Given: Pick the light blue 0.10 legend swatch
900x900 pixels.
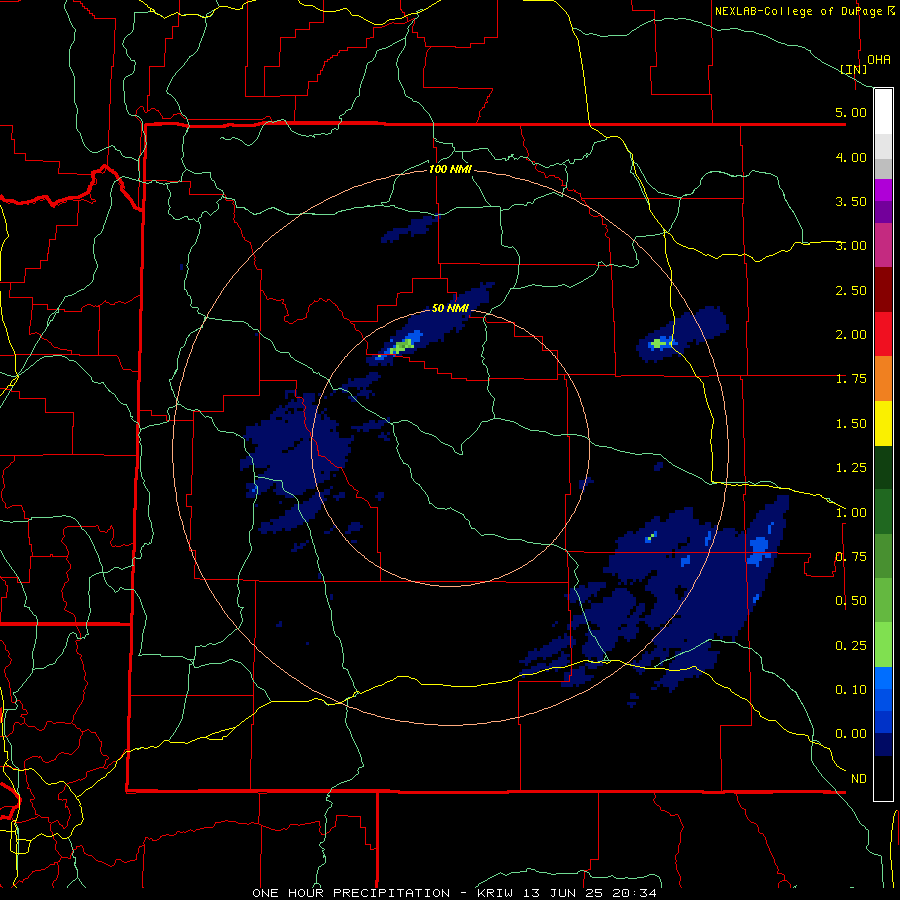Looking at the screenshot, I should point(883,678).
